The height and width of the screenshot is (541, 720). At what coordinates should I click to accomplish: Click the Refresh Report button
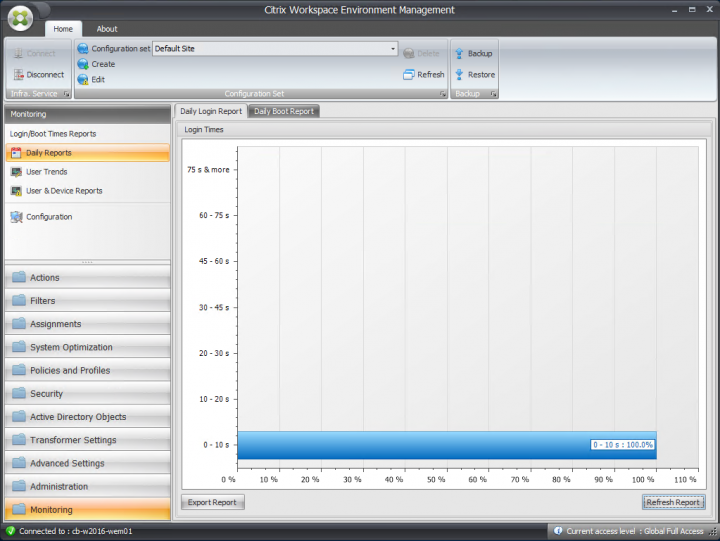[673, 502]
